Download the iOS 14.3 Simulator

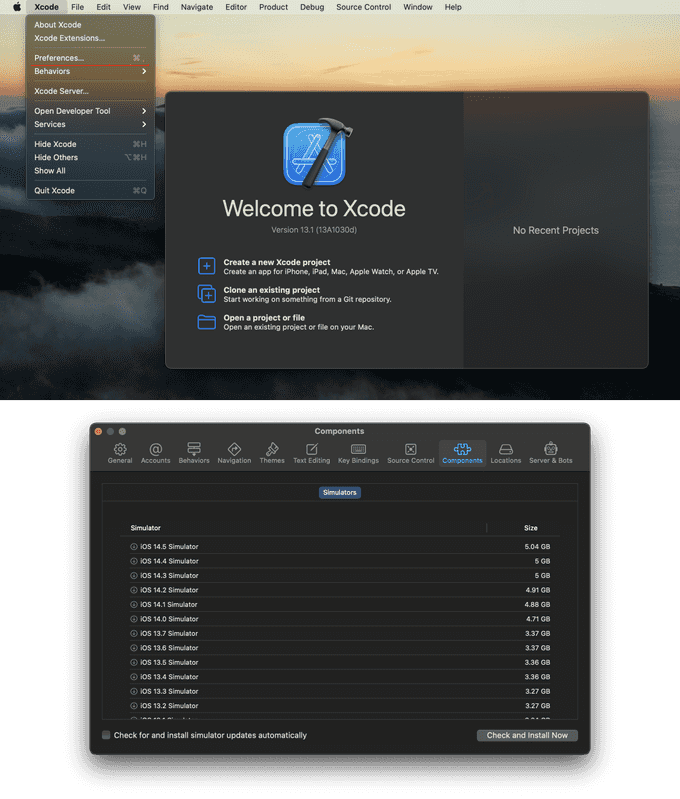click(134, 575)
